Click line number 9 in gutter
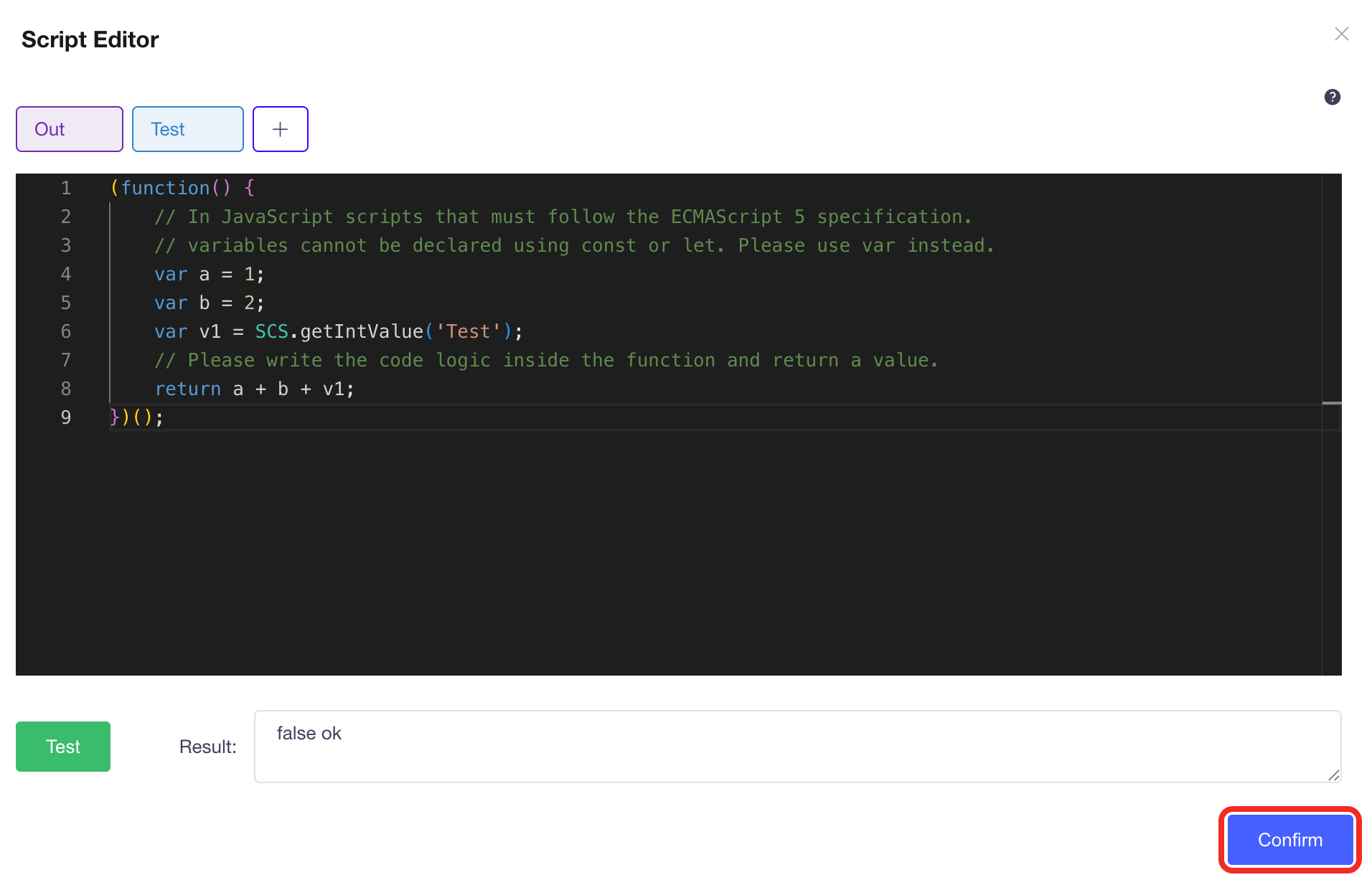Screen dimensions: 1372x885 pos(65,417)
